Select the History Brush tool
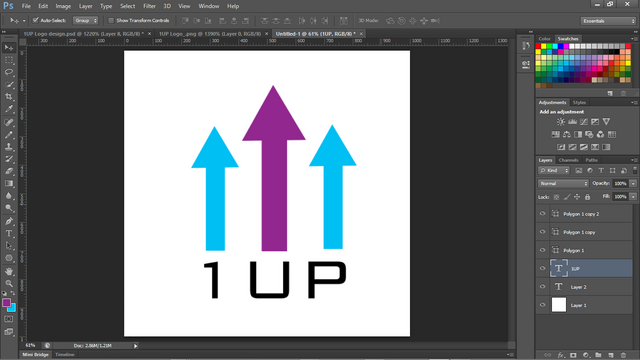Screen dimensions: 640x360 pos(9,159)
